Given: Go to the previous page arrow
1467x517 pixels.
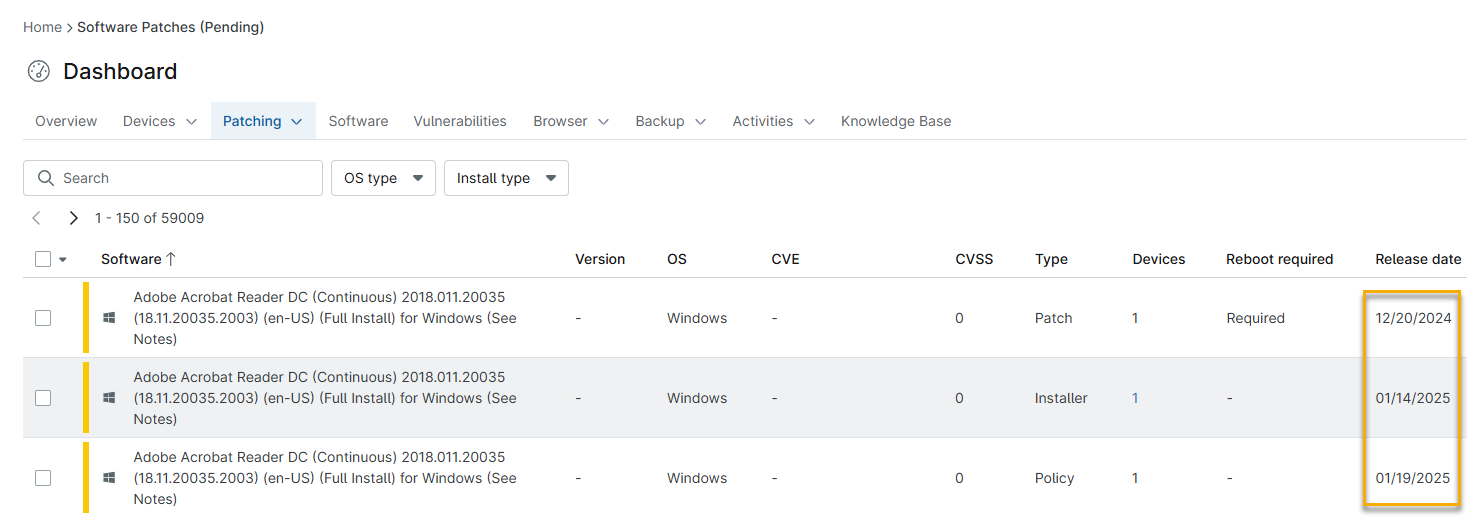Looking at the screenshot, I should coord(37,218).
